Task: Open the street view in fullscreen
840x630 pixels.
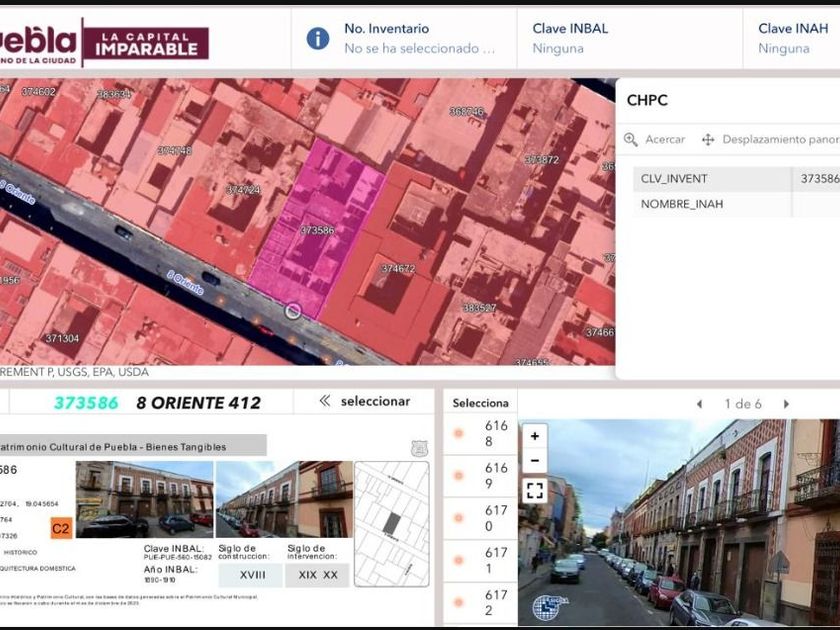Action: click(x=535, y=490)
